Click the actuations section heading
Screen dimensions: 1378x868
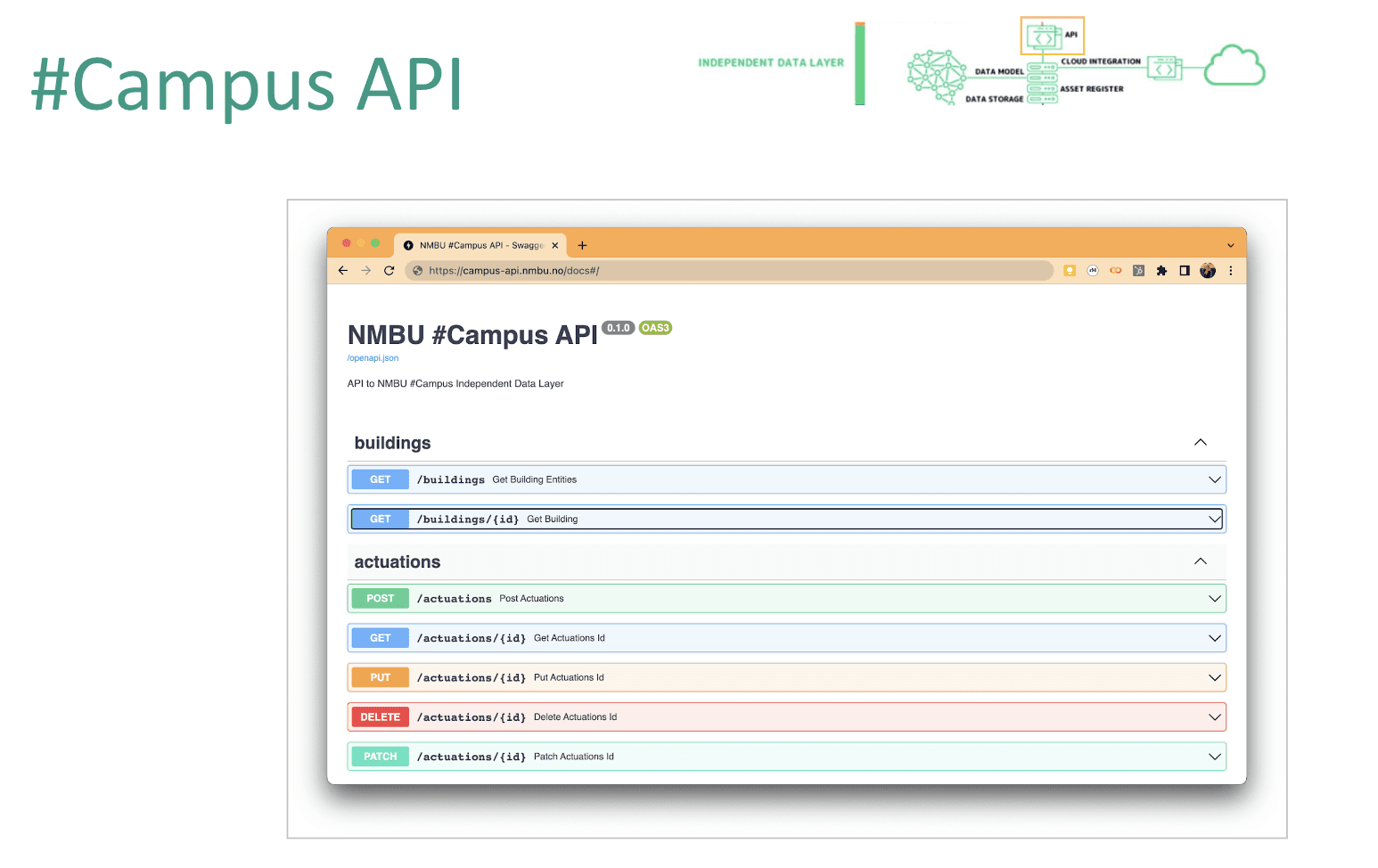[x=398, y=561]
